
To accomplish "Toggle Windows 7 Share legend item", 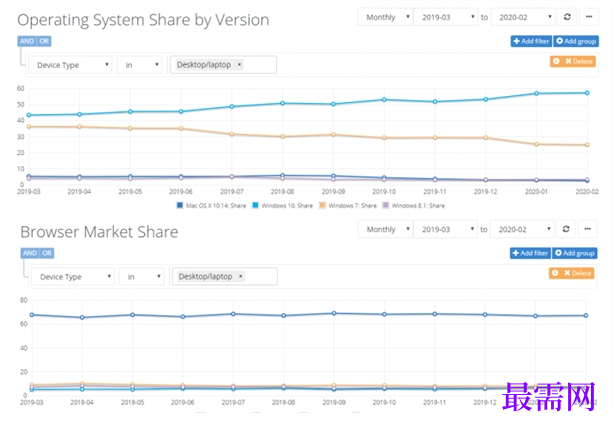I will (348, 205).
